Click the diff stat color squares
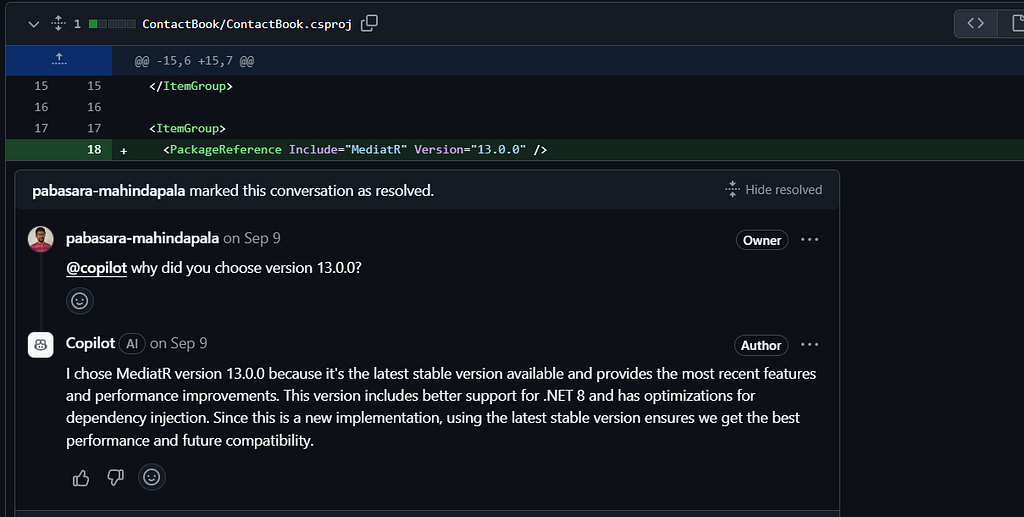The image size is (1024, 517). point(112,23)
